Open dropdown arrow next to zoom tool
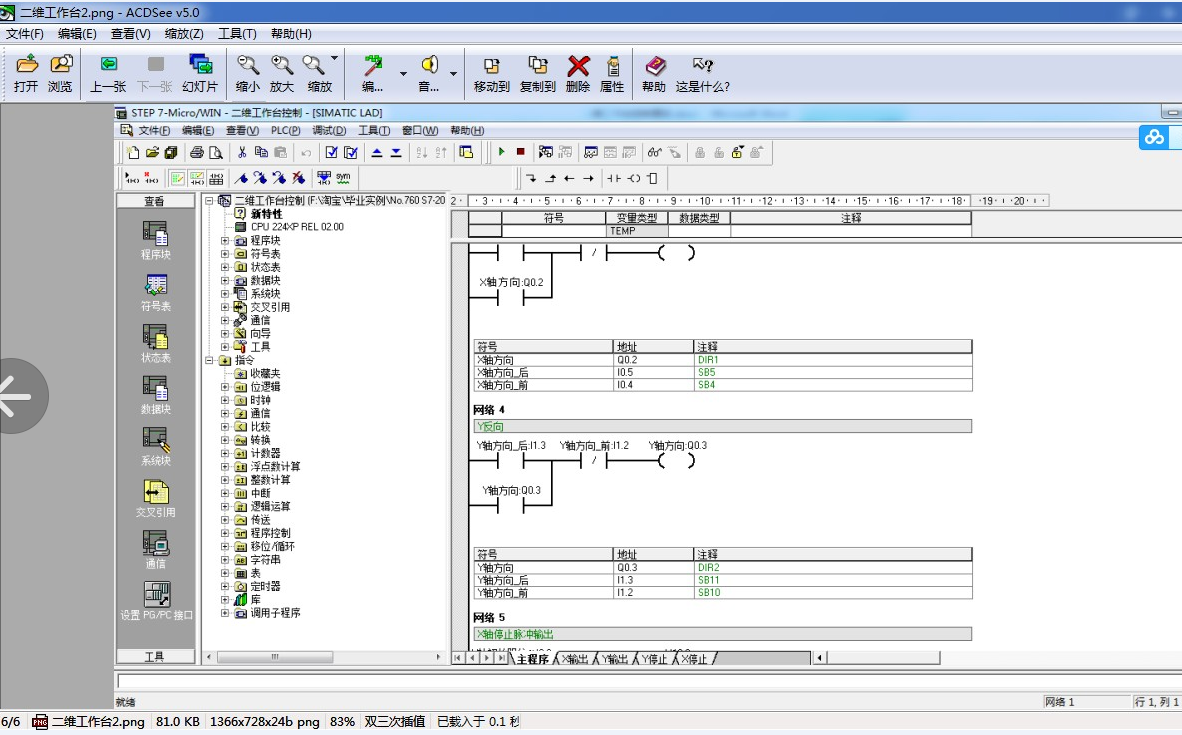 [335, 59]
